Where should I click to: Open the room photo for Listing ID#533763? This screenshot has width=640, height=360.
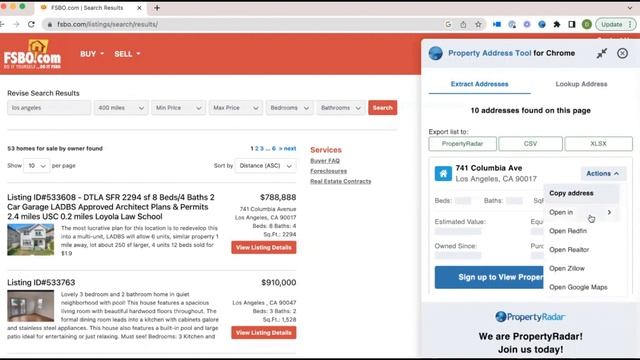point(31,306)
